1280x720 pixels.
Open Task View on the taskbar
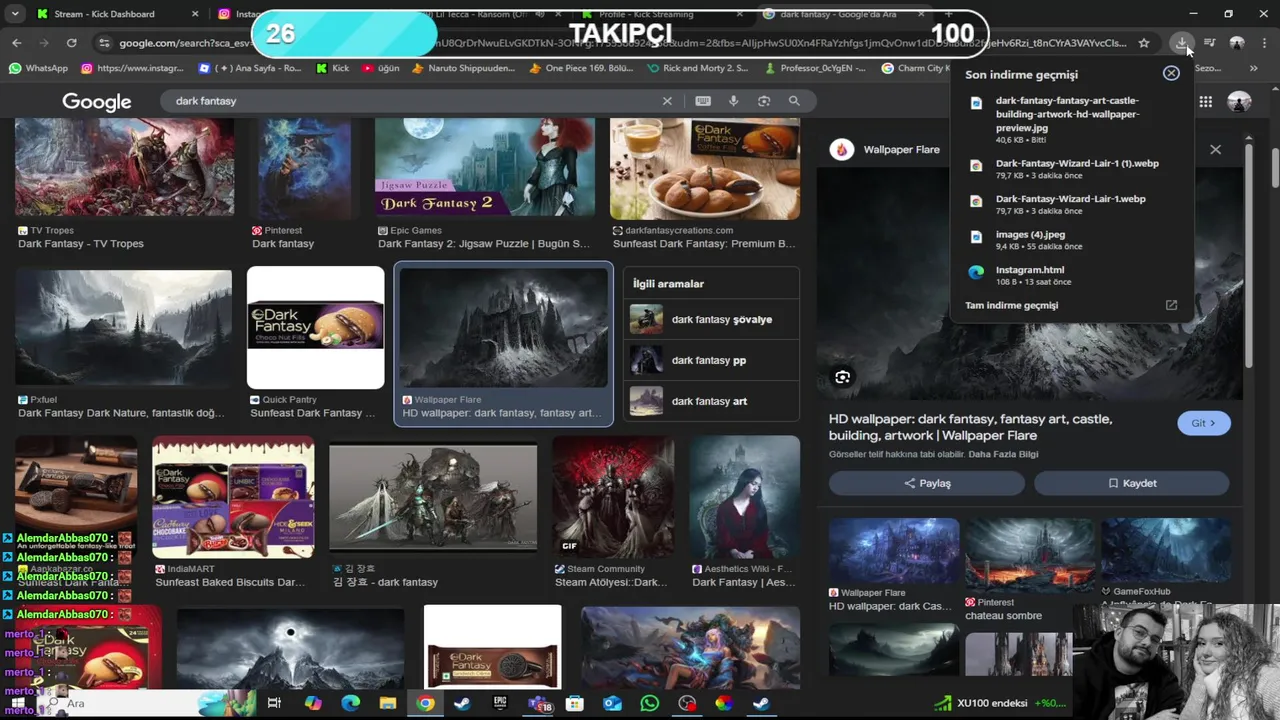274,703
